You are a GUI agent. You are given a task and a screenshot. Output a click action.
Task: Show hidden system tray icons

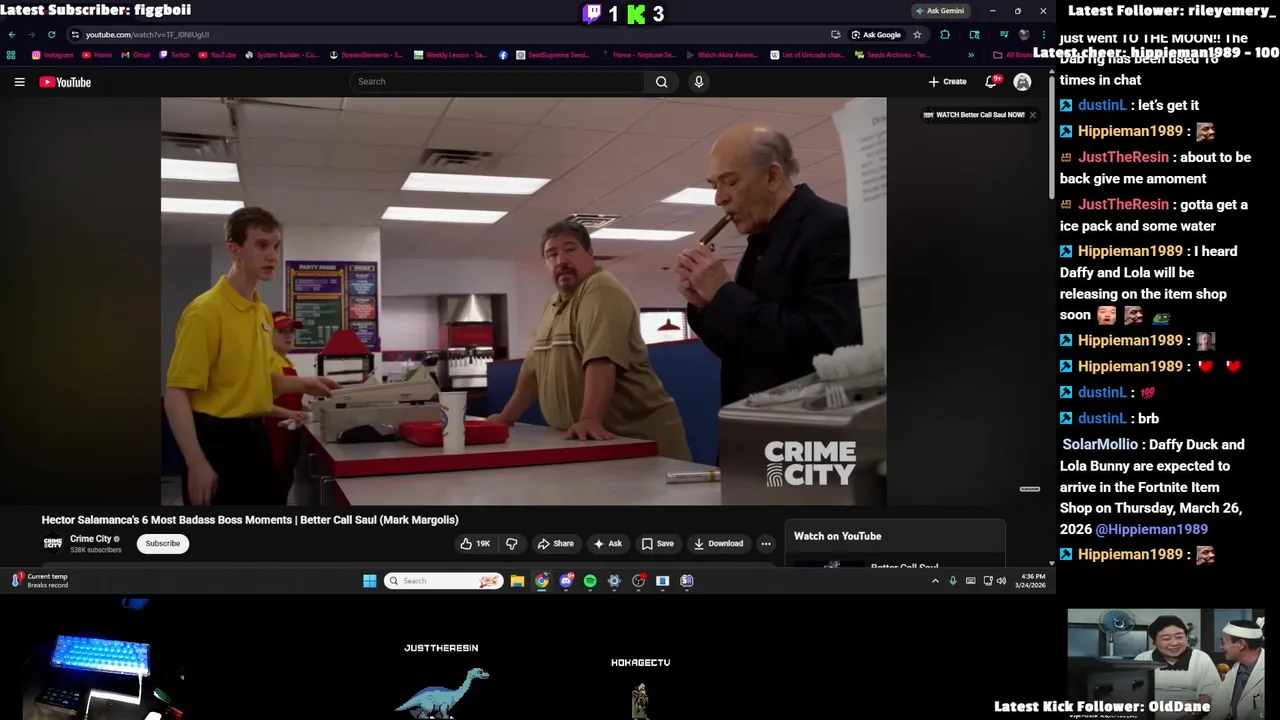click(935, 581)
